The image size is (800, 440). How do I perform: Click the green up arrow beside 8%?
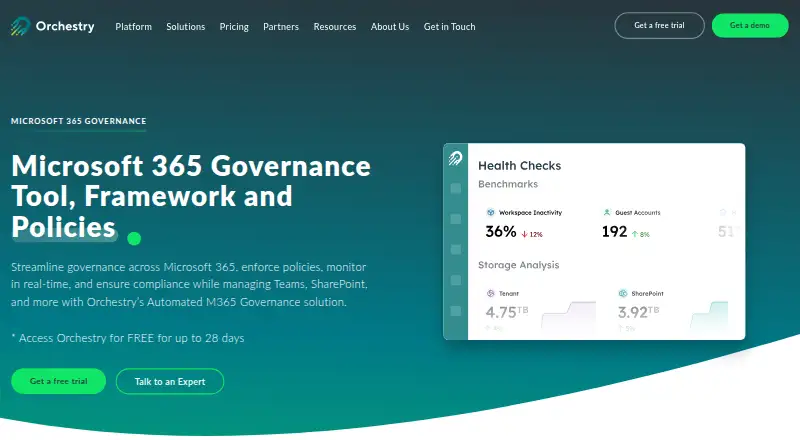635,234
